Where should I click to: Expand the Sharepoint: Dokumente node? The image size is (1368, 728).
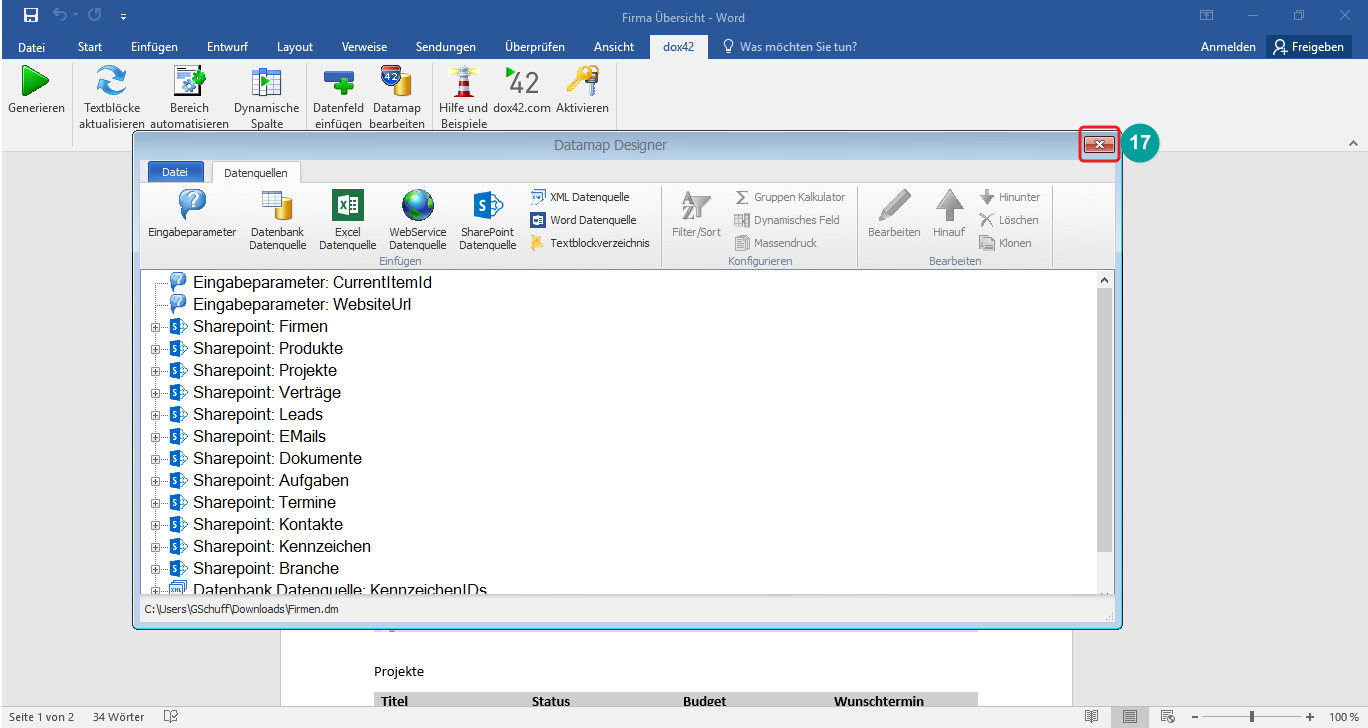click(x=155, y=459)
